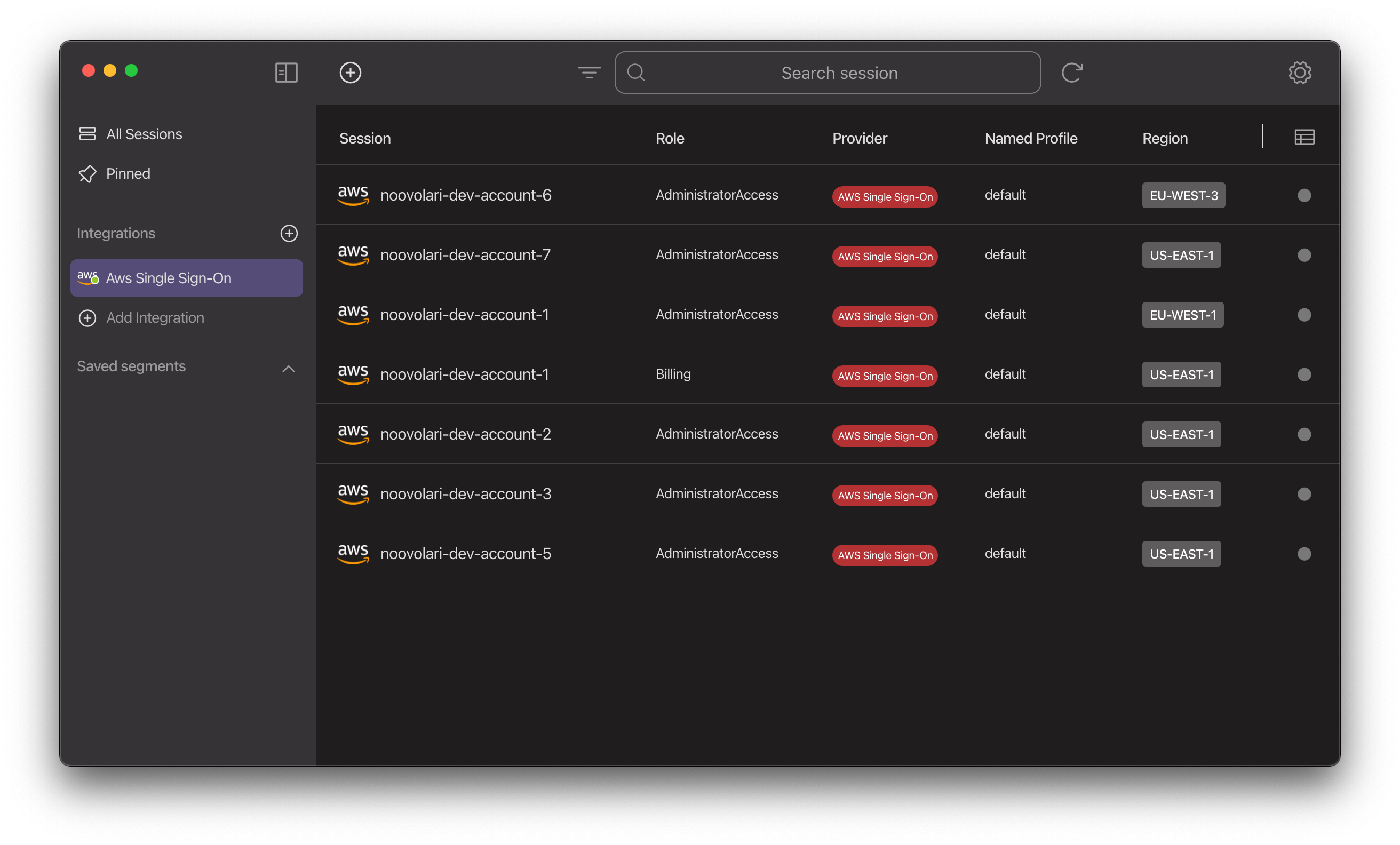The width and height of the screenshot is (1400, 845).
Task: Collapse the Saved segments section
Action: [x=288, y=369]
